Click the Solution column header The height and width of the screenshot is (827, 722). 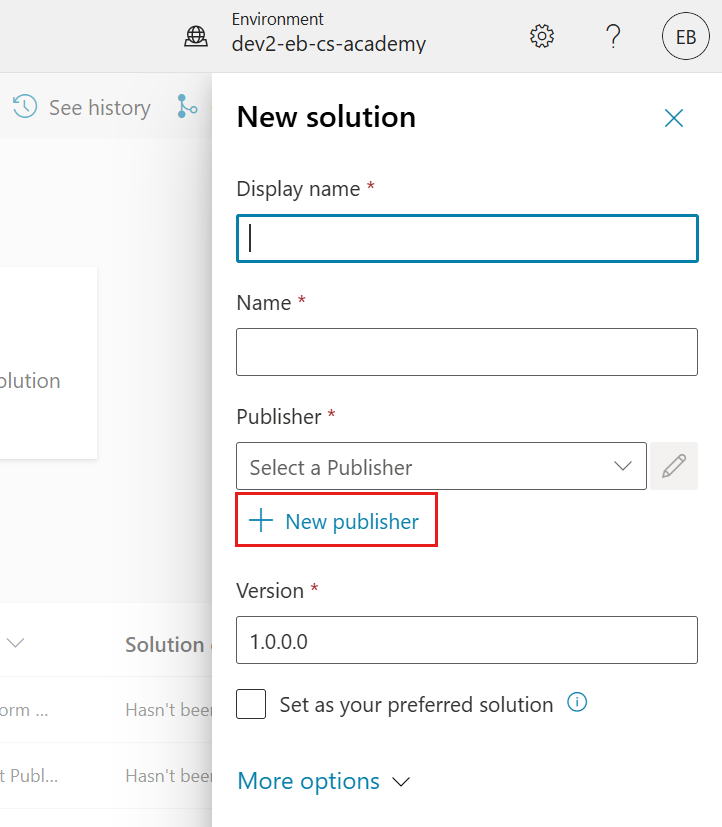tap(166, 645)
